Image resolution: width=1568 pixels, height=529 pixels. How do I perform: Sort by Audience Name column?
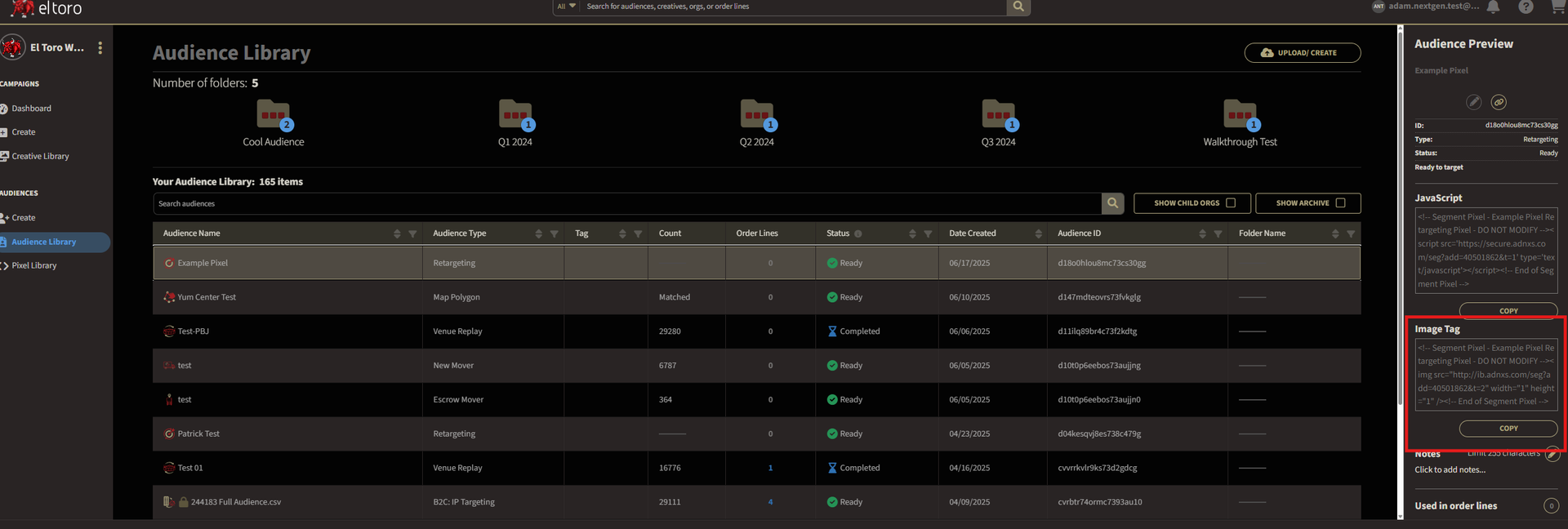pyautogui.click(x=397, y=233)
